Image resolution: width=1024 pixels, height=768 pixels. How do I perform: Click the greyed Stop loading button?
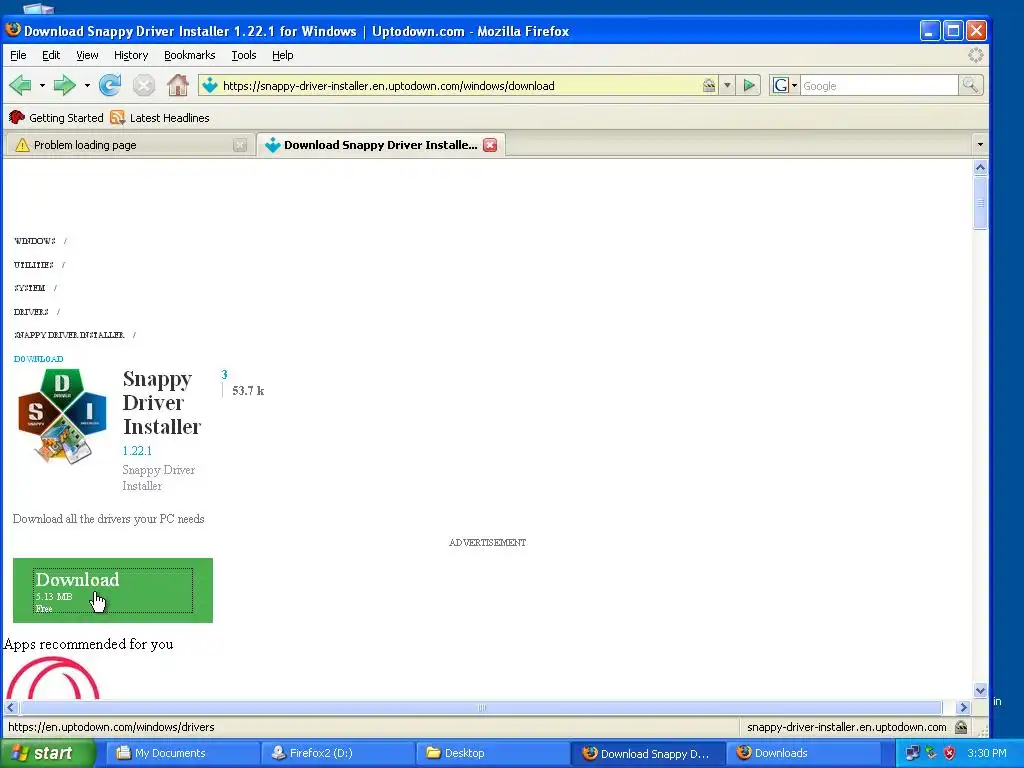[x=144, y=85]
